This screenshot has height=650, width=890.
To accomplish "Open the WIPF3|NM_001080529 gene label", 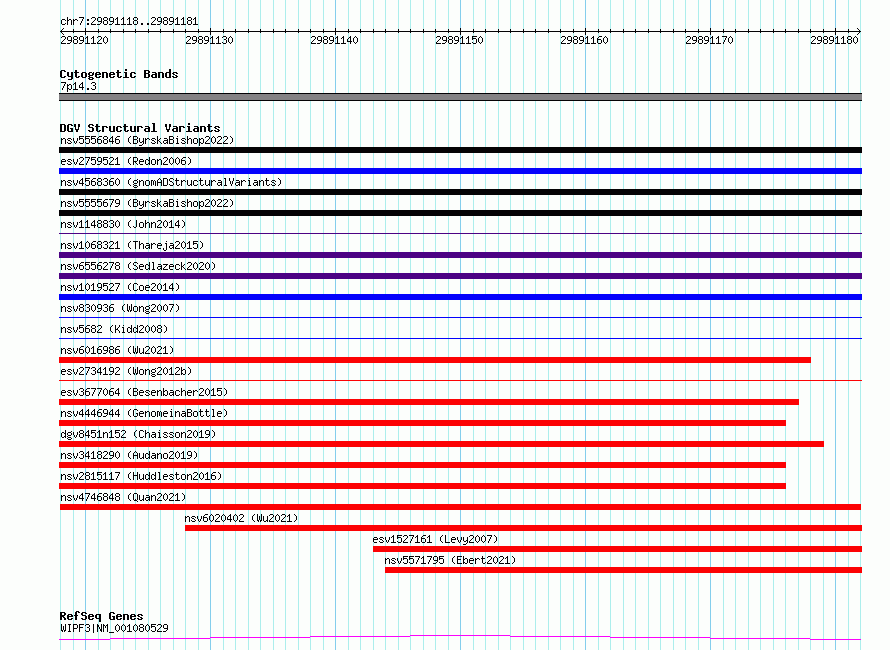I will pyautogui.click(x=114, y=628).
